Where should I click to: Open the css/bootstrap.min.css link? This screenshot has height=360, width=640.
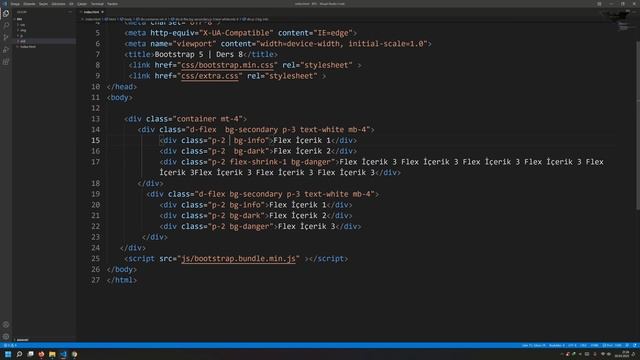tap(227, 65)
